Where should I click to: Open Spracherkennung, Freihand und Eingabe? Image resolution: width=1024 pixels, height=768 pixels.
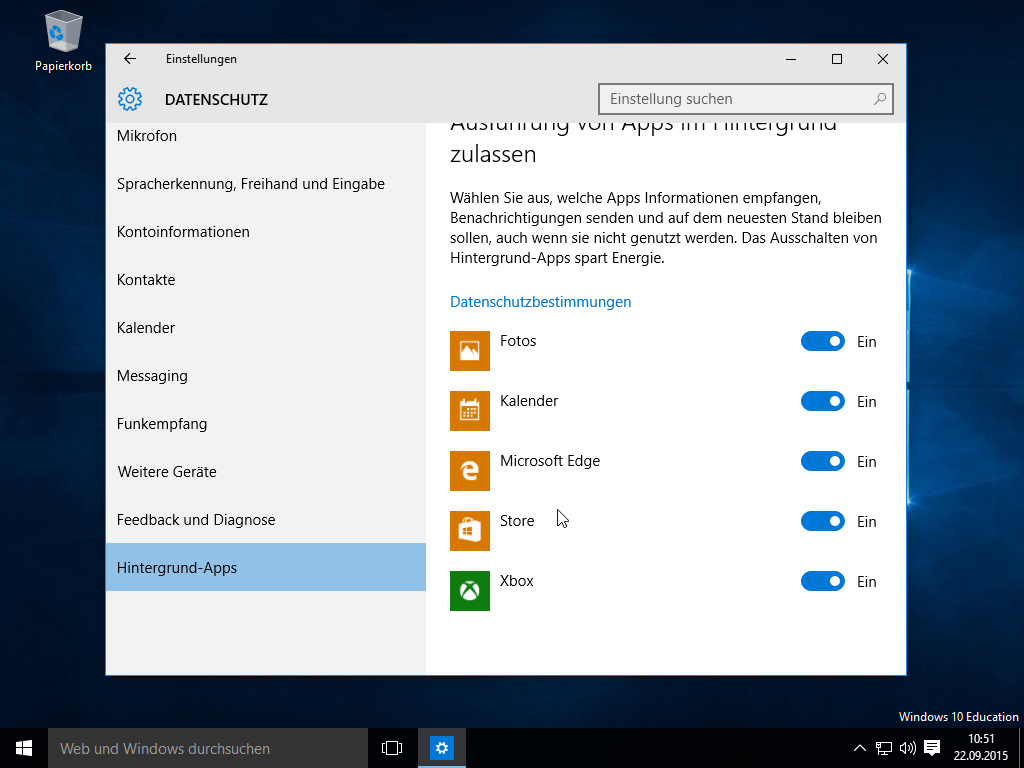(x=266, y=184)
